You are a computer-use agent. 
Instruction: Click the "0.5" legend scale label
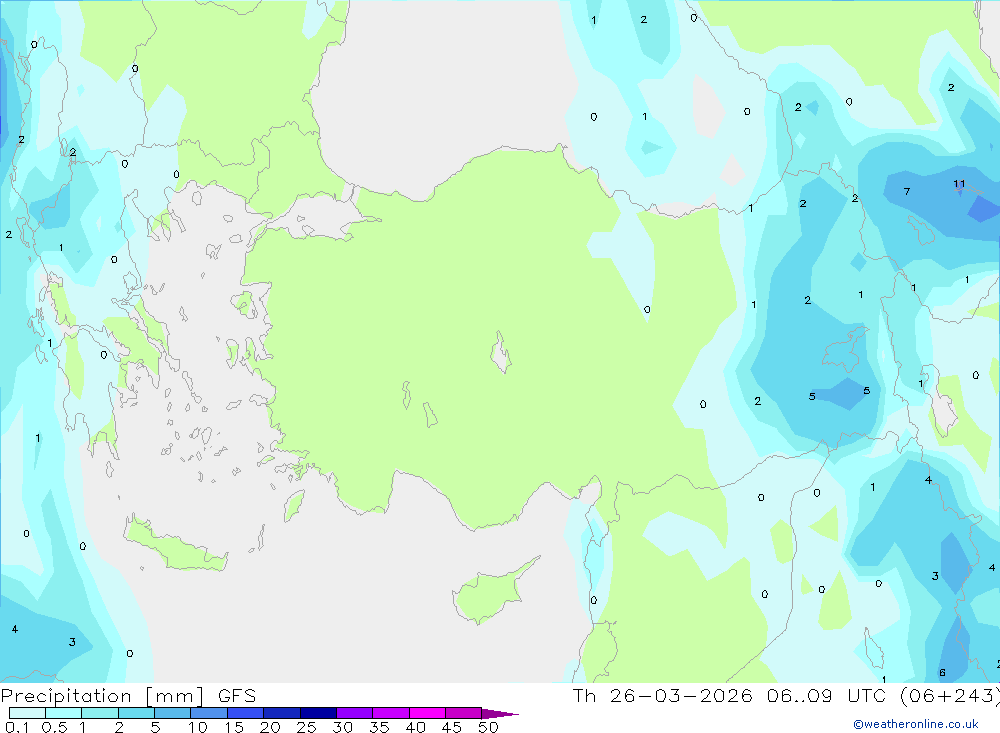pos(54,727)
